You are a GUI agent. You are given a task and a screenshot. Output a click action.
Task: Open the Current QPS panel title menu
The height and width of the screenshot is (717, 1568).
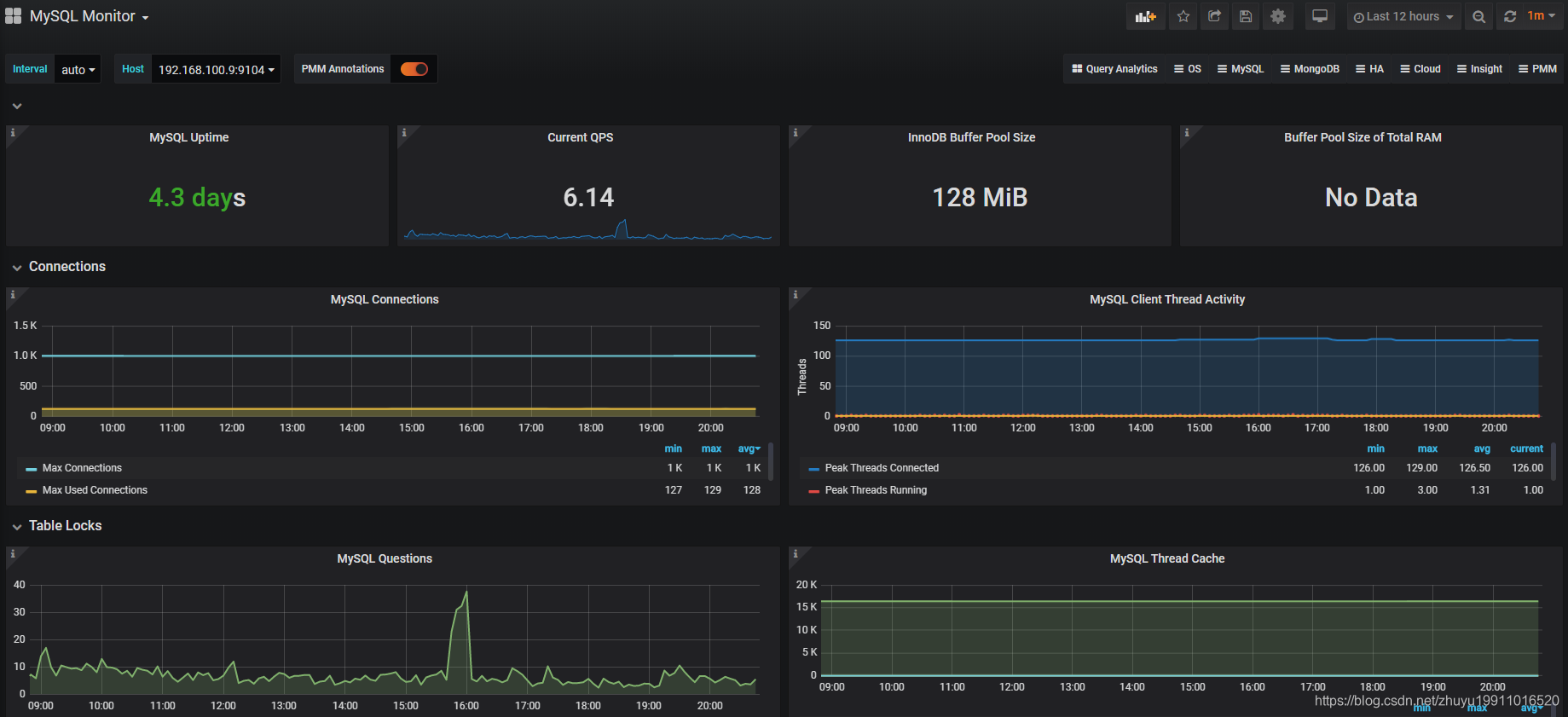581,137
